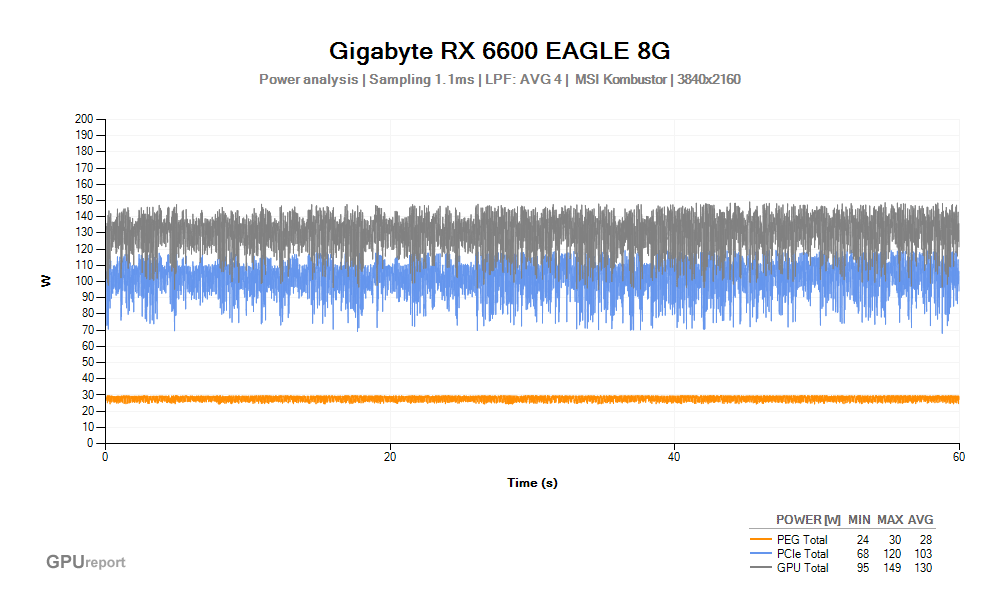Click the gray GPU Total legend line
This screenshot has width=1000, height=600.
[x=761, y=567]
